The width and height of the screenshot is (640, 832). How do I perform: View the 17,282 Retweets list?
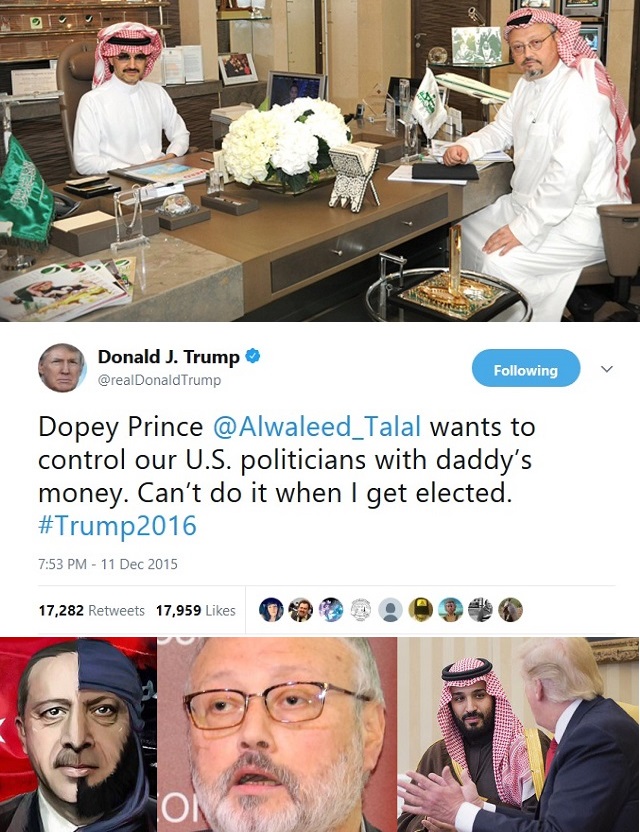pyautogui.click(x=91, y=611)
